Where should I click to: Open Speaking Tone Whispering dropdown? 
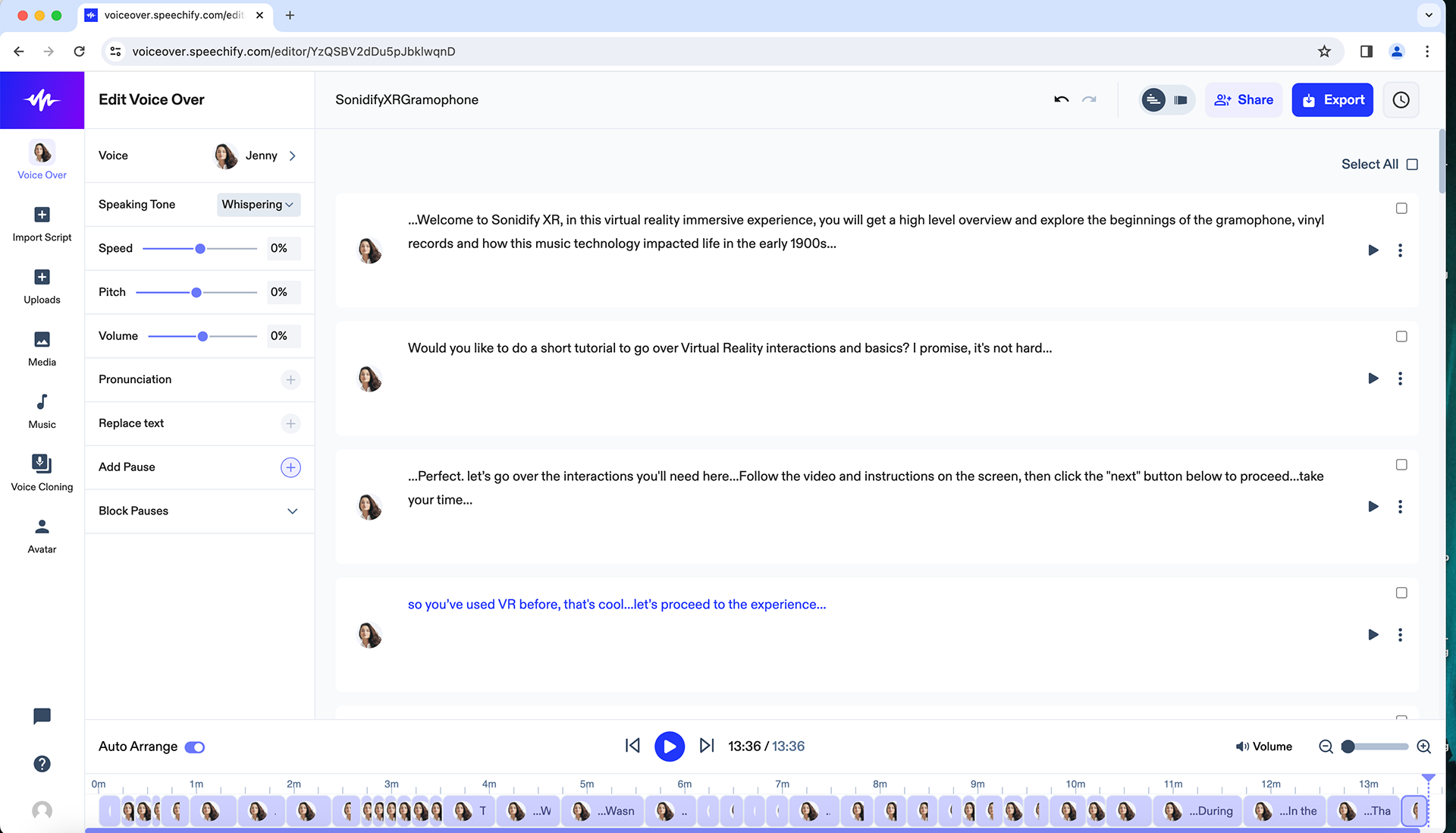pyautogui.click(x=259, y=205)
